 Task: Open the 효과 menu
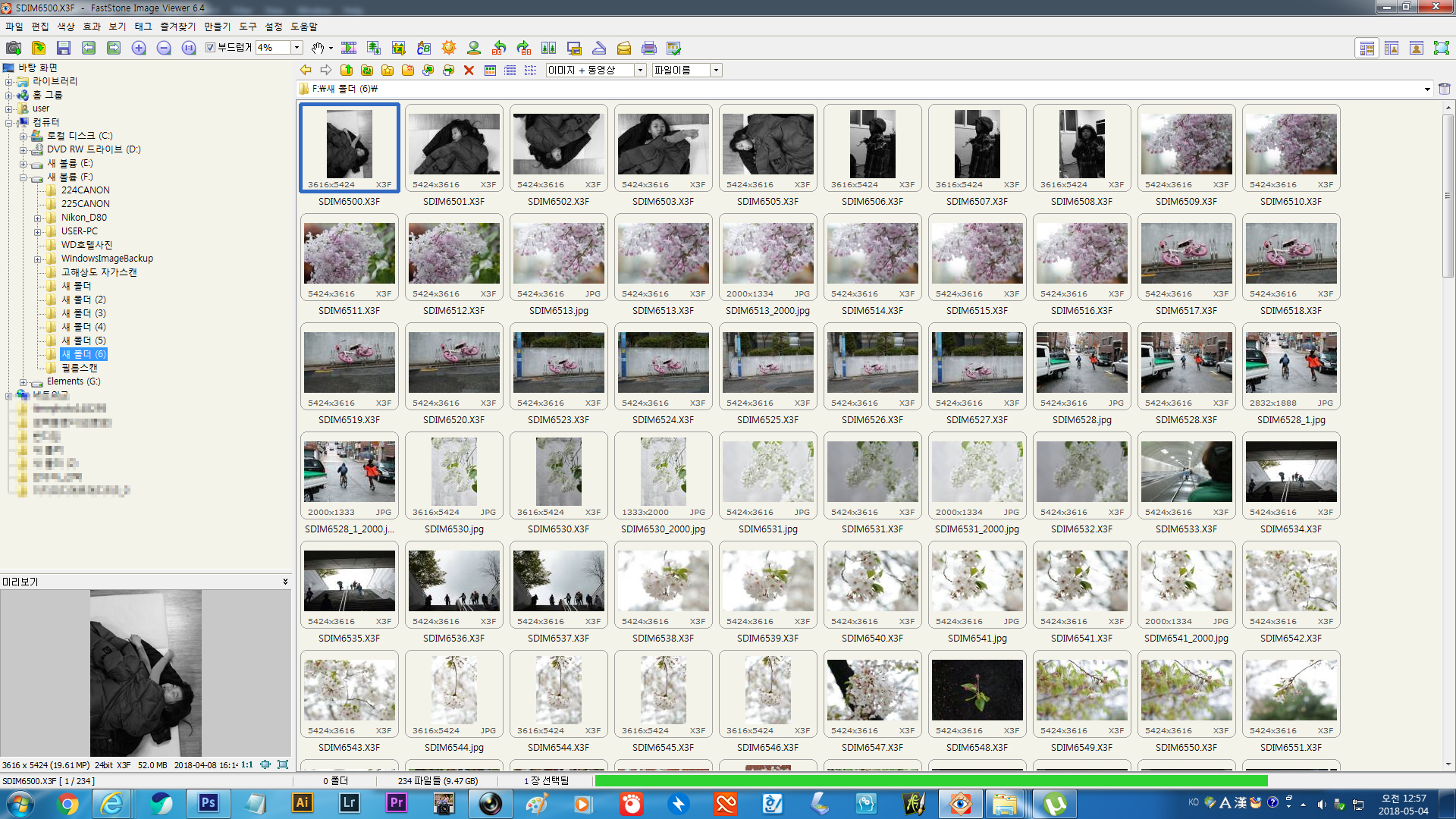point(91,27)
